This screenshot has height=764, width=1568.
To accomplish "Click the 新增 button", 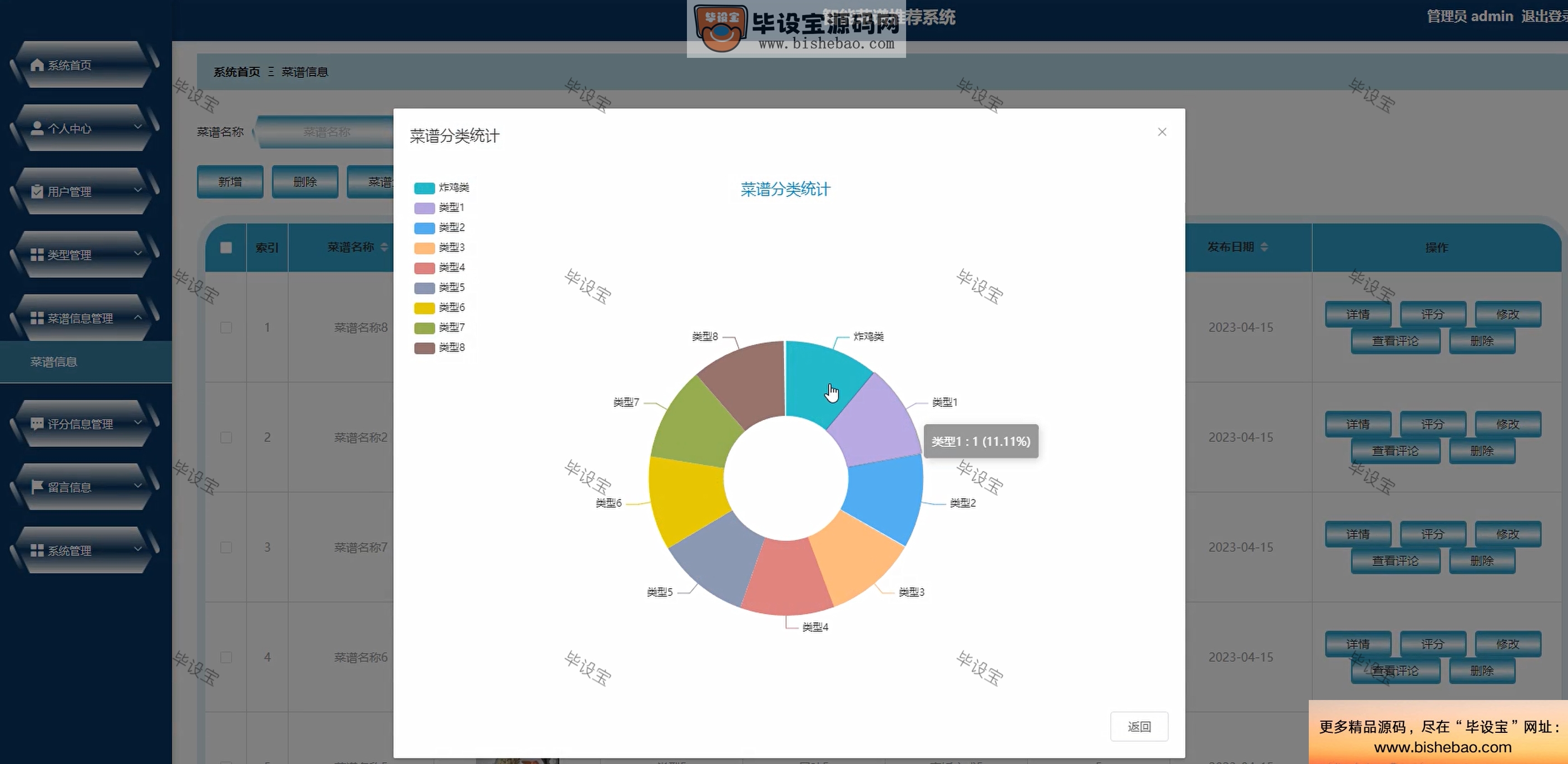I will [x=230, y=181].
